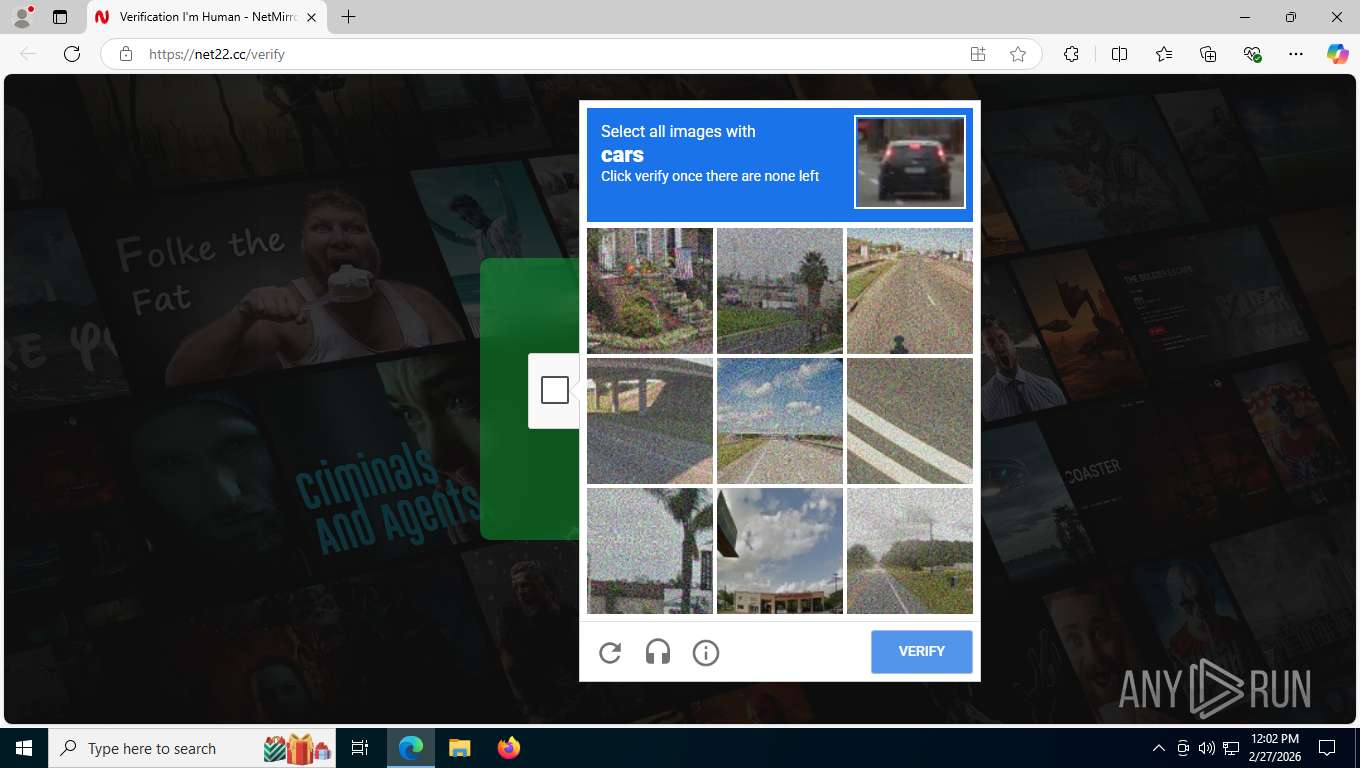The image size is (1360, 768).
Task: Select the palm tree and houses tile
Action: tap(780, 291)
